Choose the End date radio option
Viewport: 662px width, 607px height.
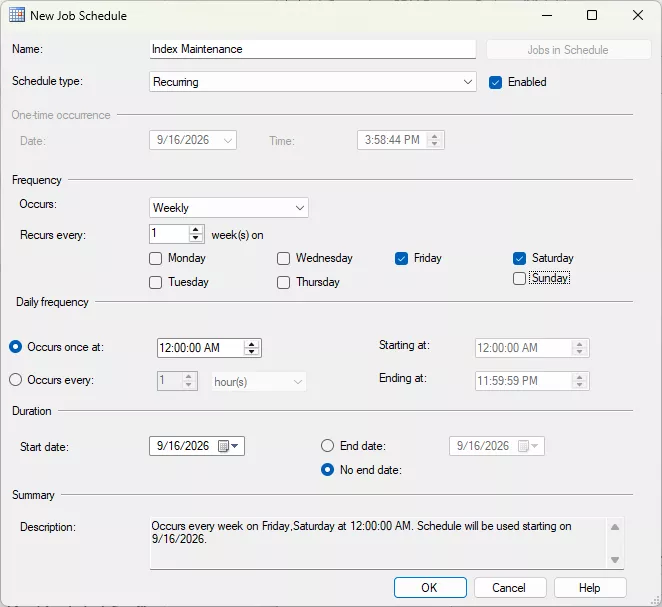point(328,446)
